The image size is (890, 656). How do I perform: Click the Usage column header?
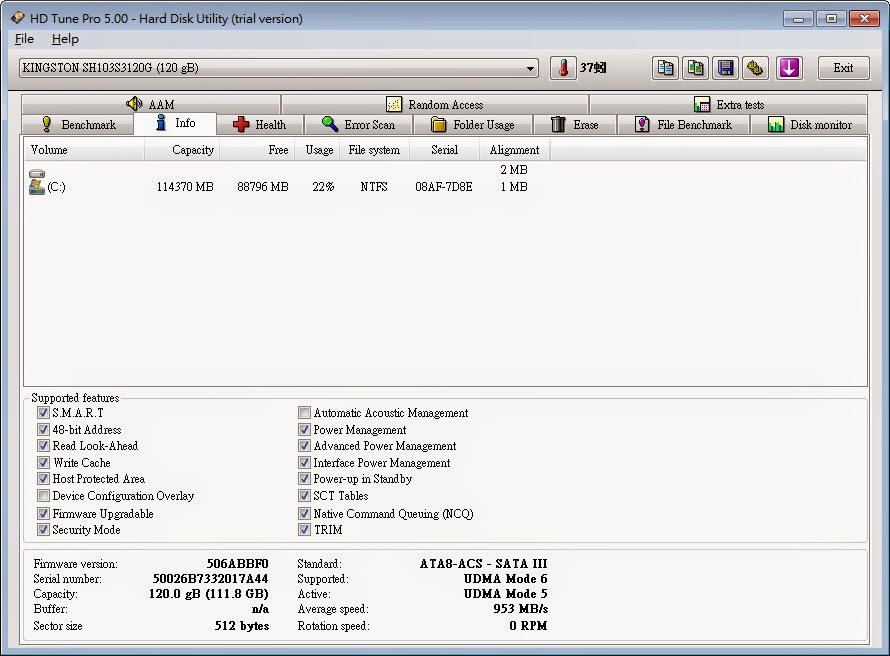317,150
